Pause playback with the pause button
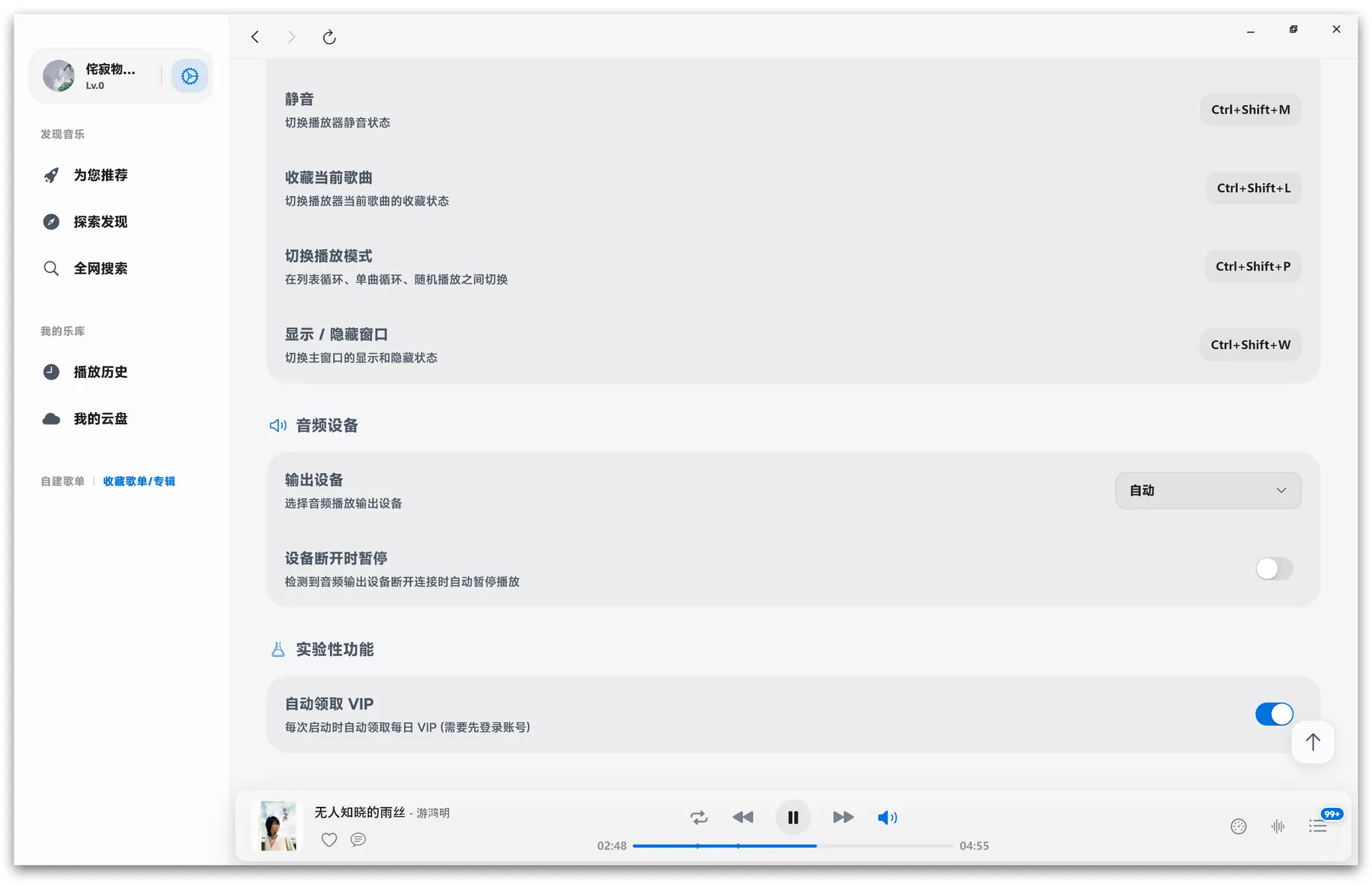The width and height of the screenshot is (1372, 884). [x=793, y=817]
